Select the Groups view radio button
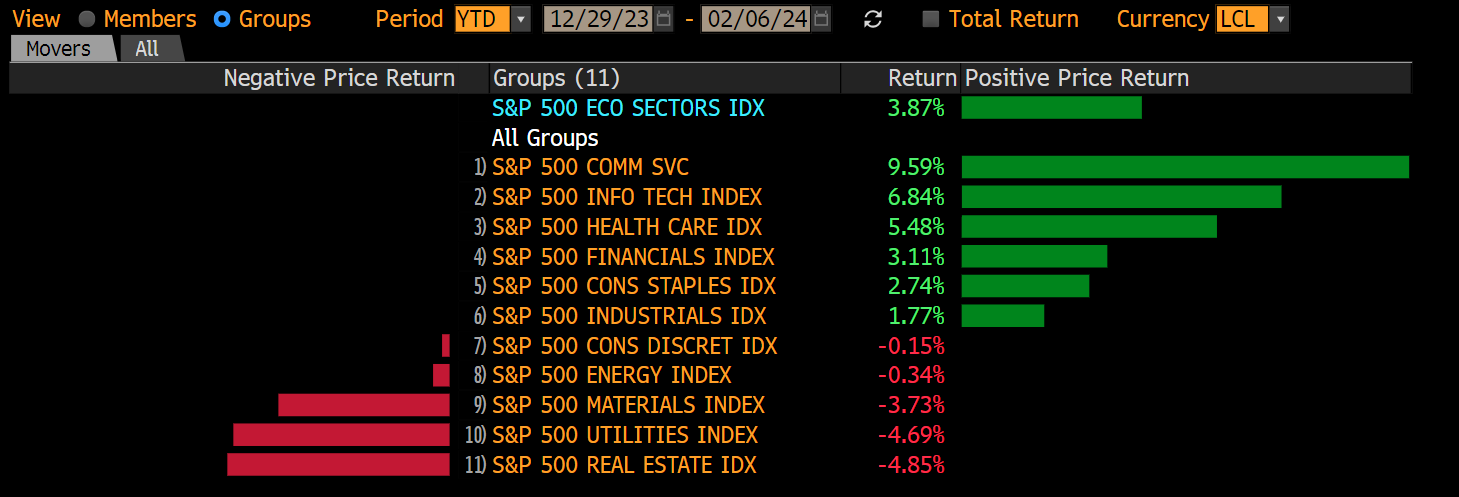 [222, 19]
